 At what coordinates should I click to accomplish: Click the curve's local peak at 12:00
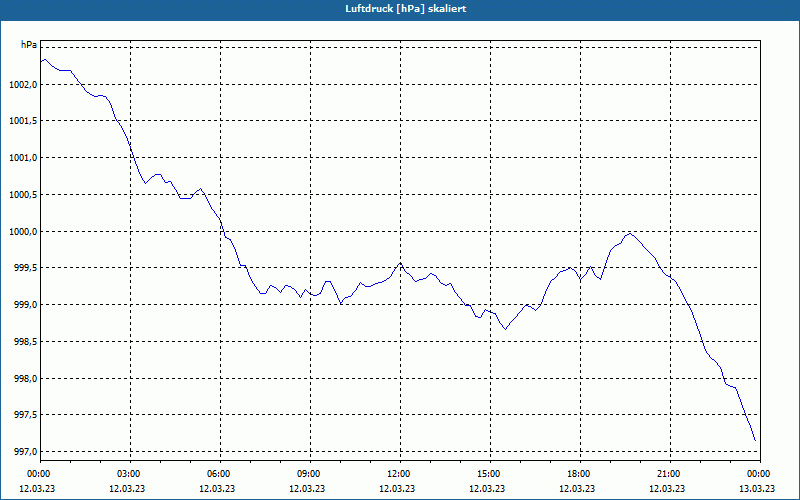401,263
